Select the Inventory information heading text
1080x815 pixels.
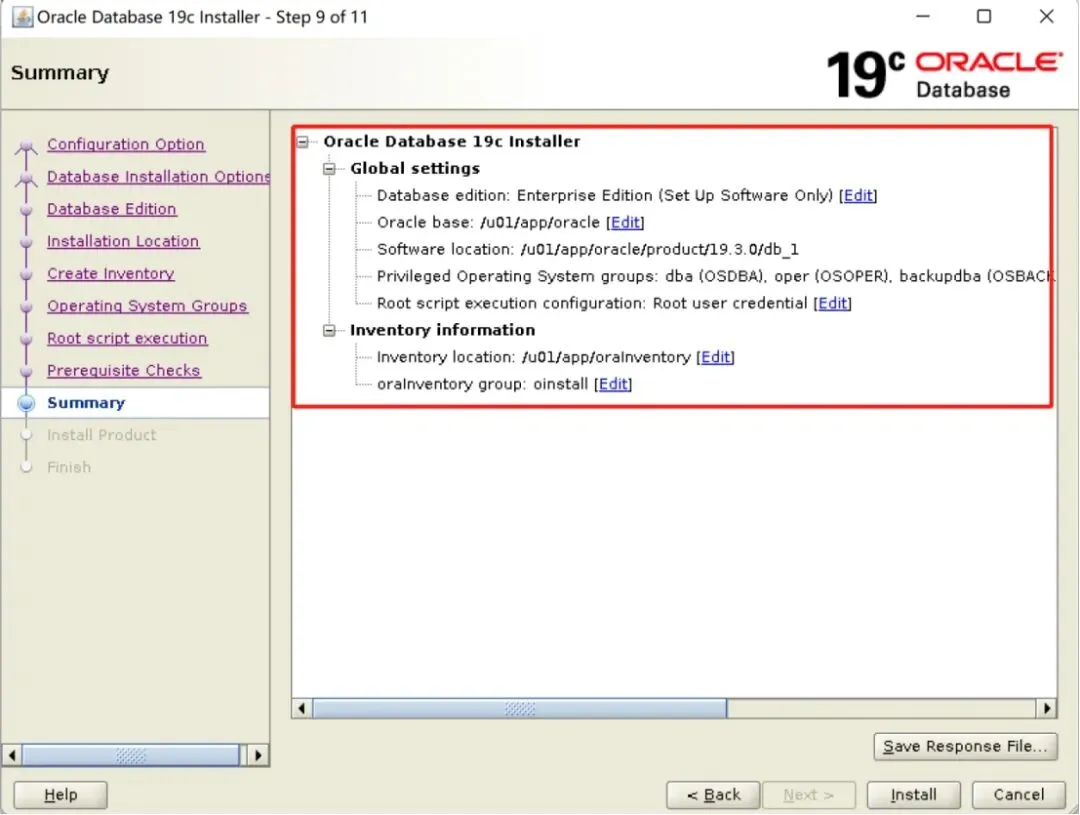(442, 331)
